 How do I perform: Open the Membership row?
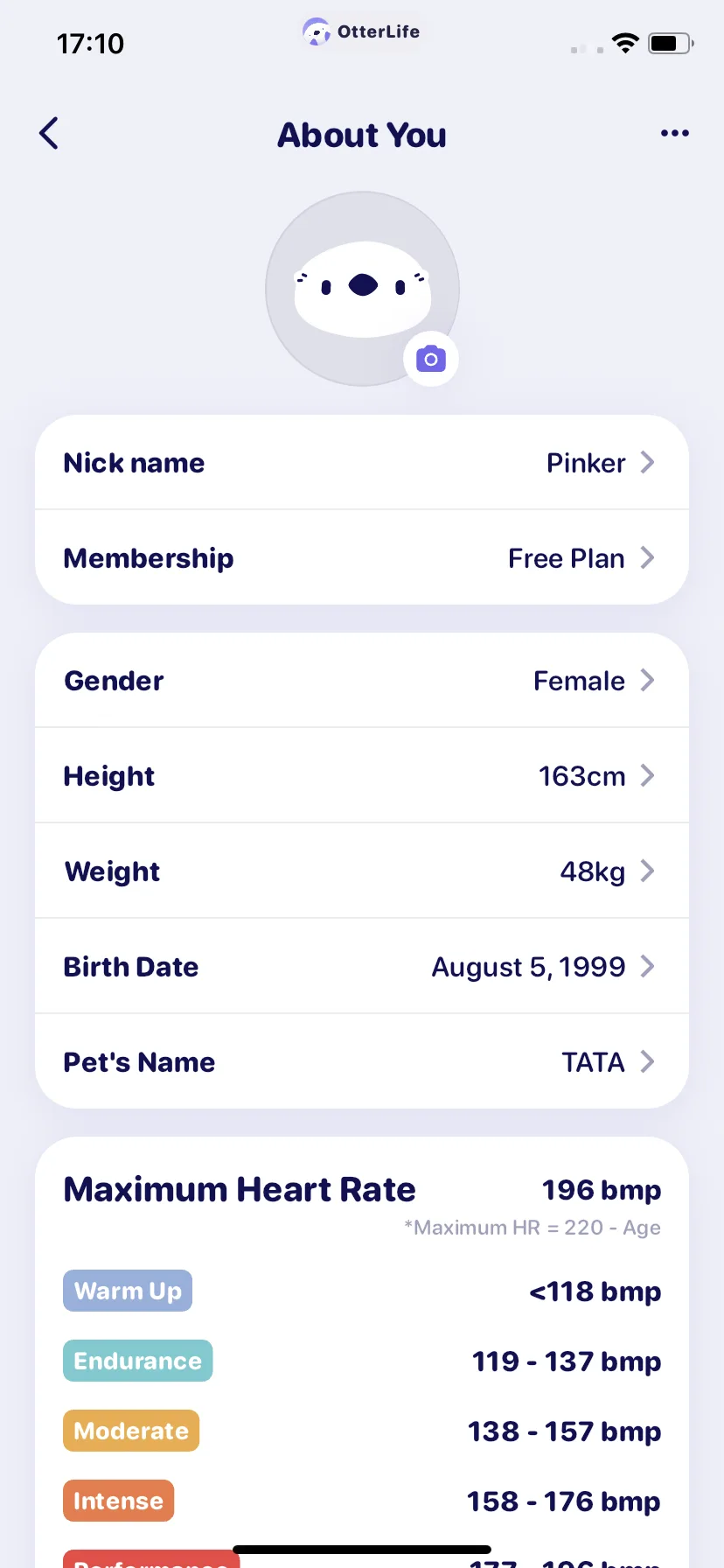tap(362, 557)
